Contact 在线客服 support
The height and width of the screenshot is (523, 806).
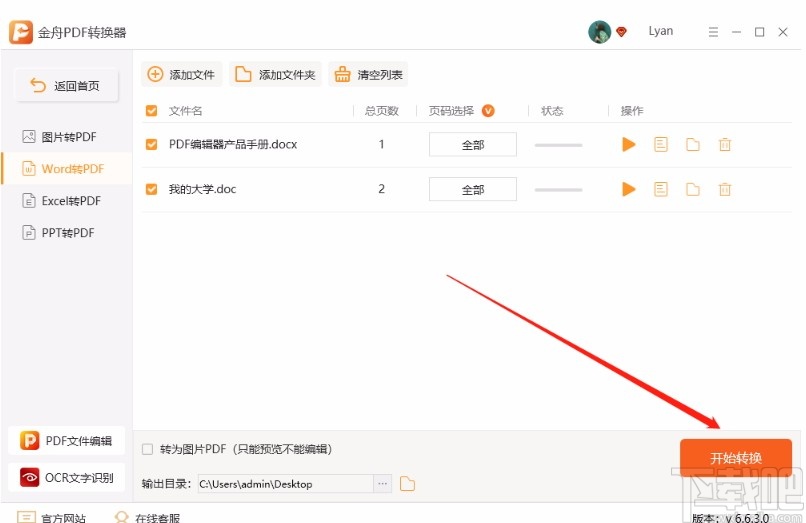click(x=148, y=517)
